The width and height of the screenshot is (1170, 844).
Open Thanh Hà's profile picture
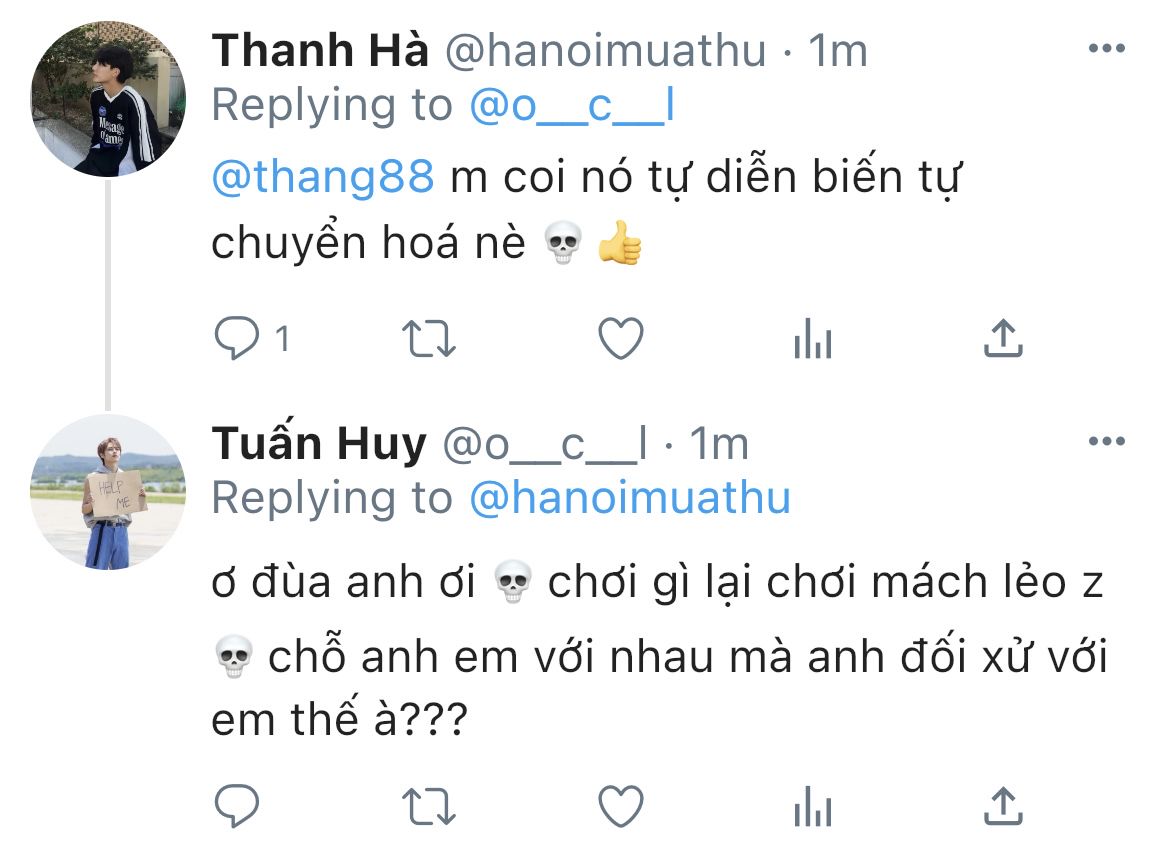click(108, 100)
